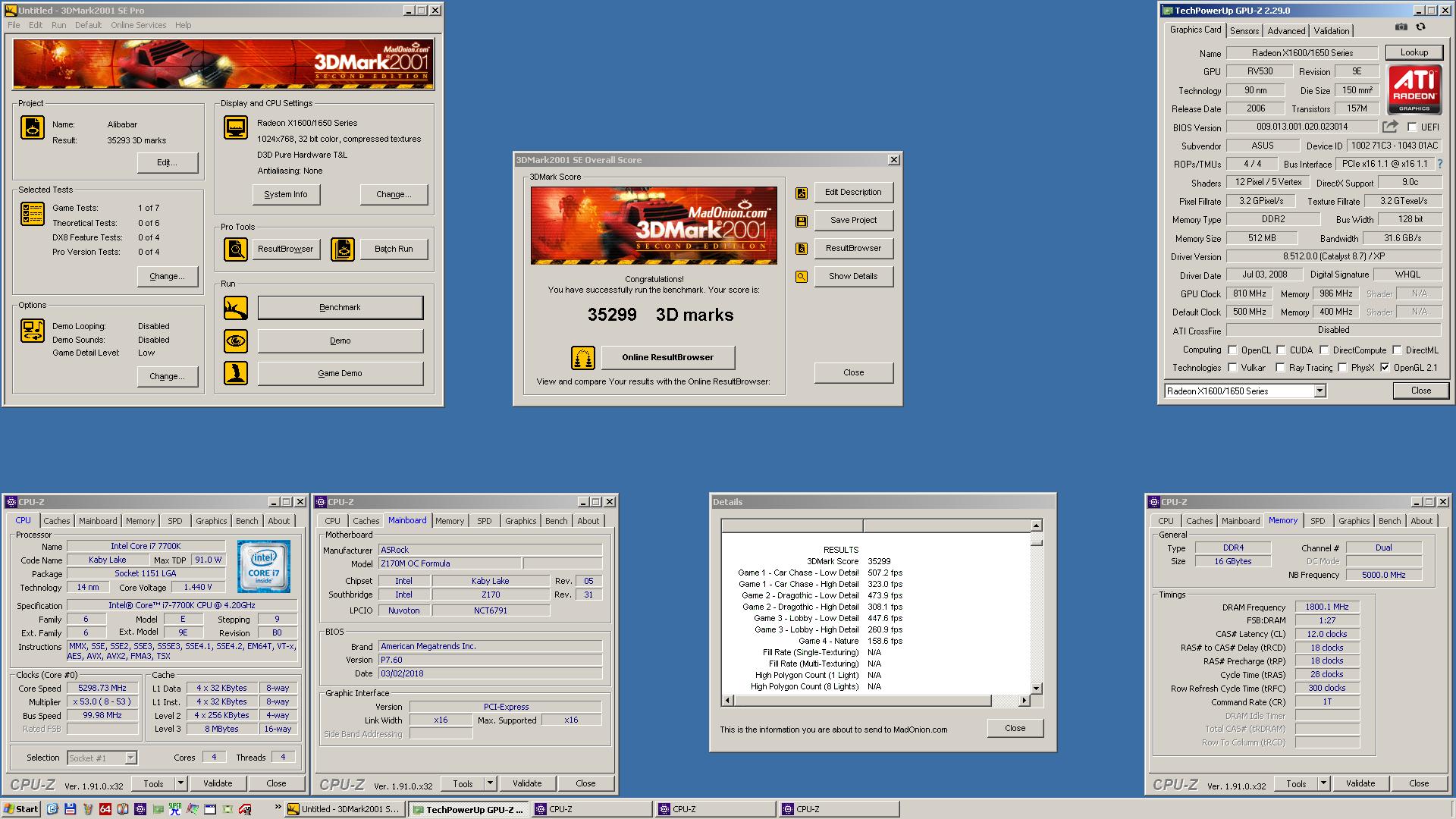The height and width of the screenshot is (819, 1456).
Task: Toggle the UEFI checkbox in GPU-Z
Action: point(1412,127)
